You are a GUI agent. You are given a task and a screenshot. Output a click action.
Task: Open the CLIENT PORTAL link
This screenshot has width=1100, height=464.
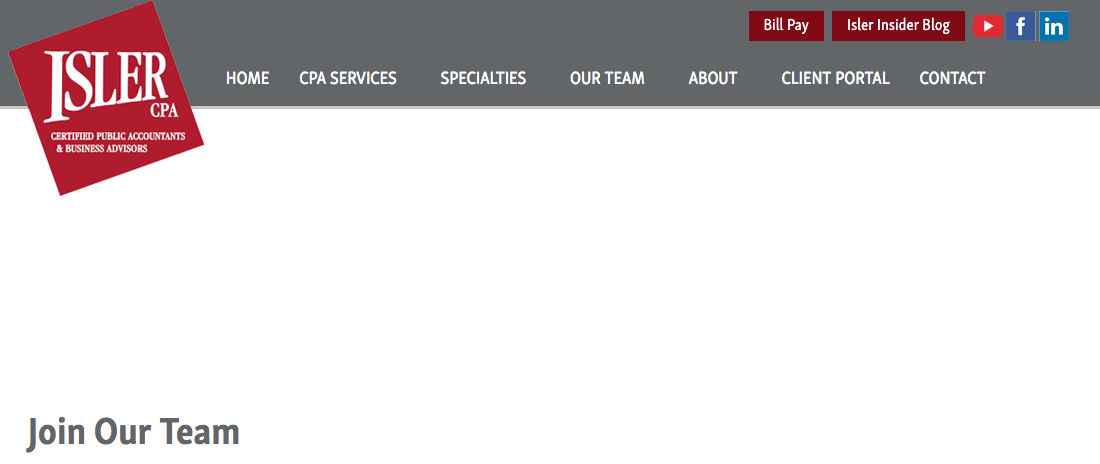pos(835,78)
